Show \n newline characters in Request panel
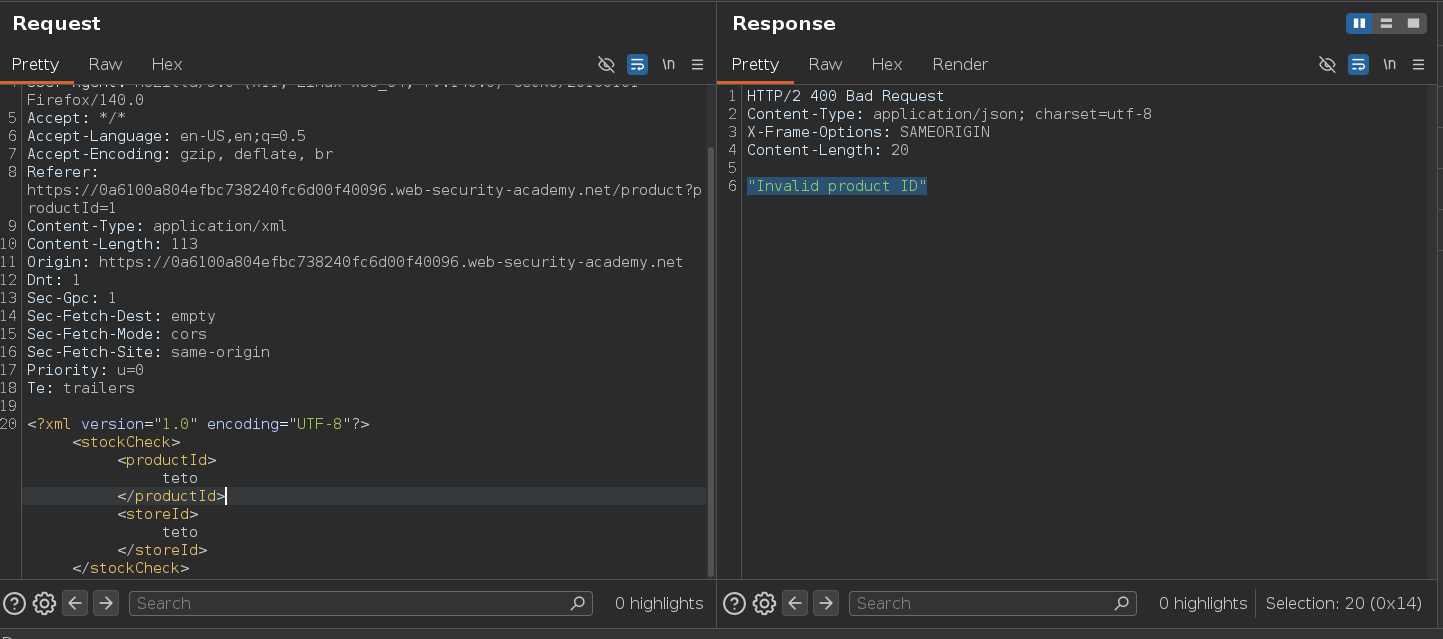The image size is (1443, 639). pos(668,64)
